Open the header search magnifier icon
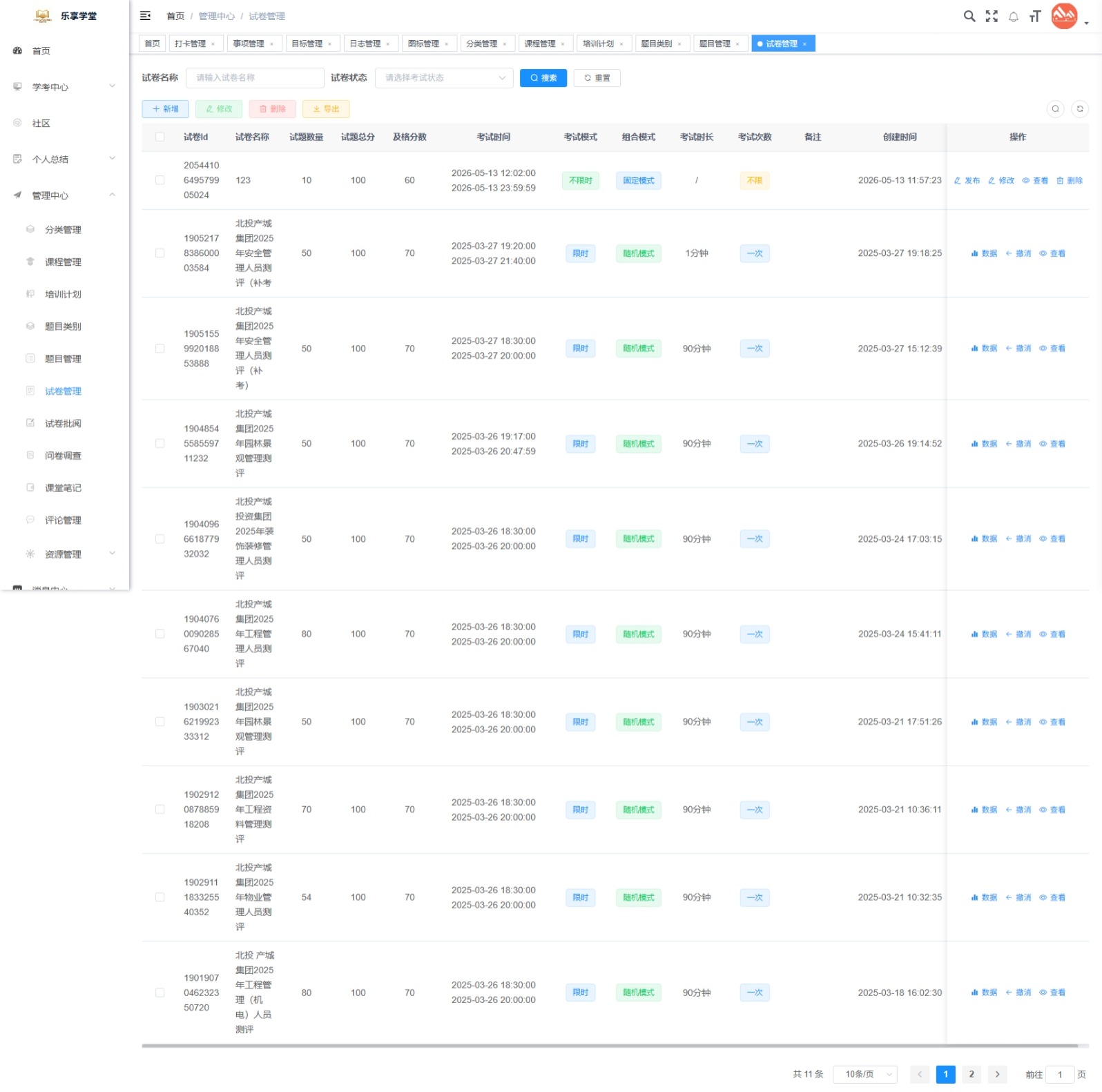This screenshot has height=1092, width=1102. (x=969, y=16)
